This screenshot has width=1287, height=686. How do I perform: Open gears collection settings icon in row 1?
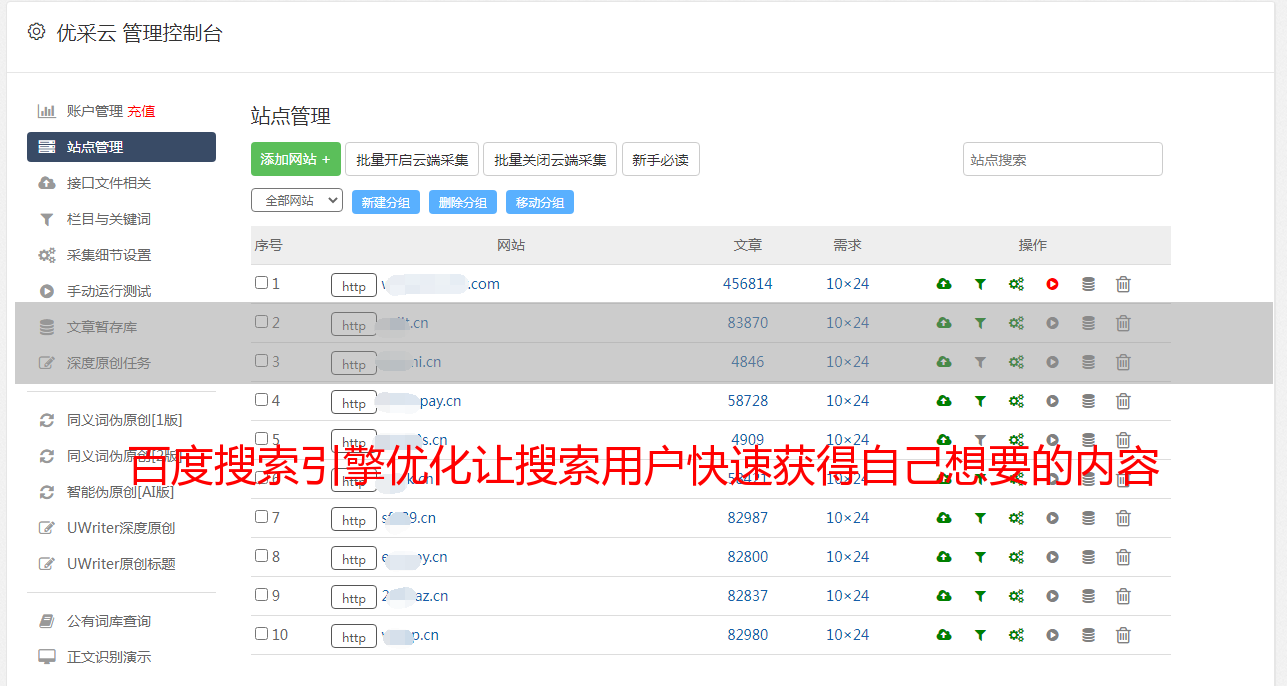(1016, 284)
